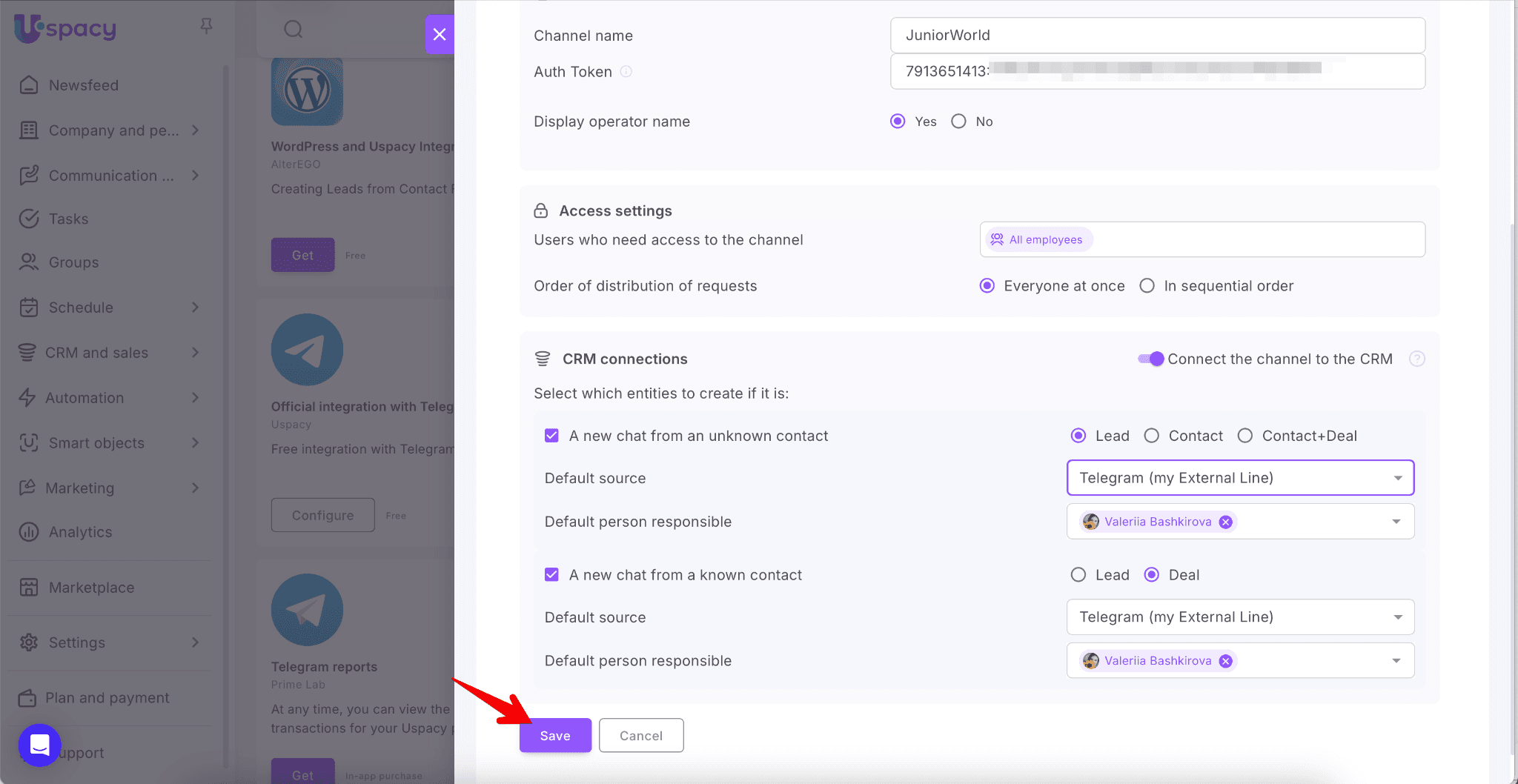Uncheck A new chat from unknown contact
Viewport: 1518px width, 784px height.
(x=551, y=436)
